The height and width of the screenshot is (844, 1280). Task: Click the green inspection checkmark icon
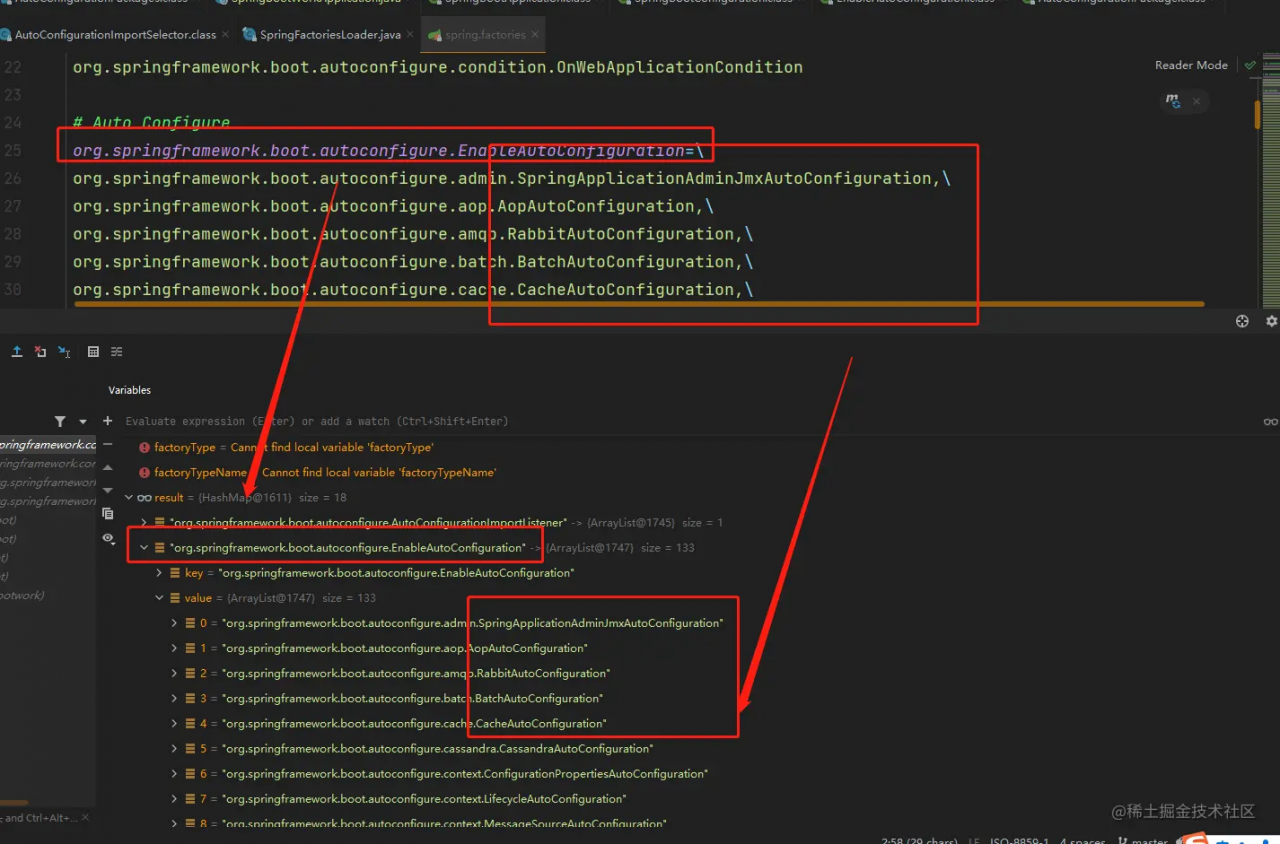coord(1250,65)
